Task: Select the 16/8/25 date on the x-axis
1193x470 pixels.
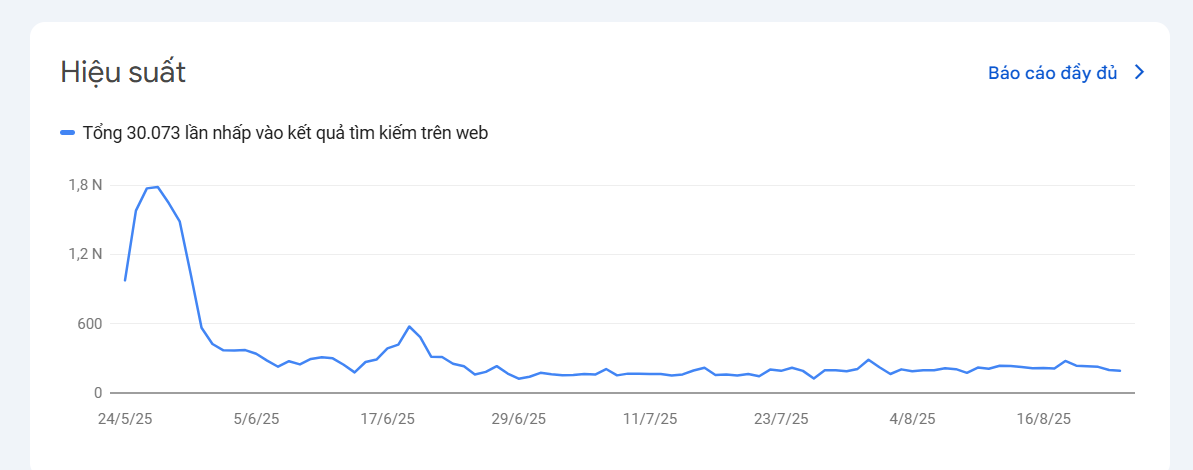Action: tap(1045, 418)
